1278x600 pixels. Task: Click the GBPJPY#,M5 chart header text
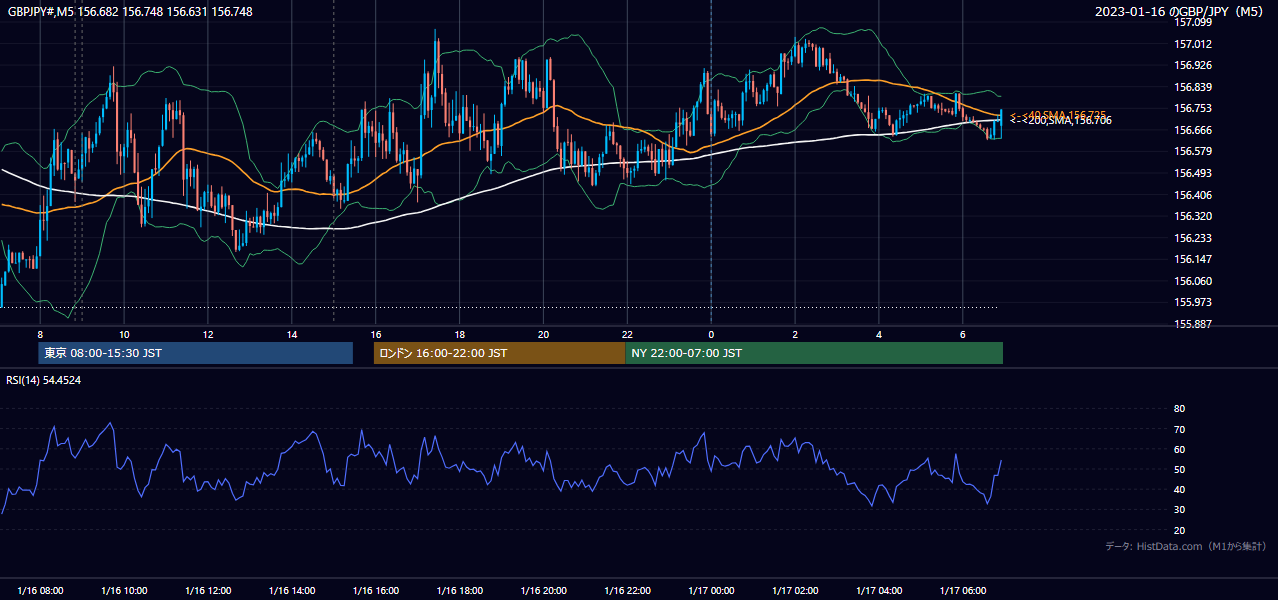(x=130, y=12)
